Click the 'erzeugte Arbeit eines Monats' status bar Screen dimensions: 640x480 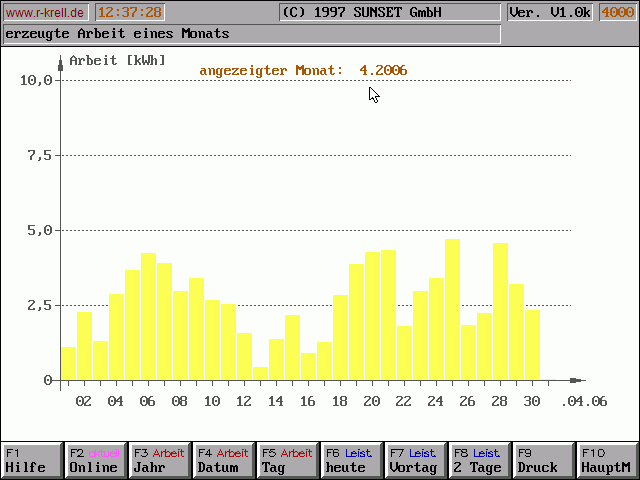pyautogui.click(x=250, y=34)
